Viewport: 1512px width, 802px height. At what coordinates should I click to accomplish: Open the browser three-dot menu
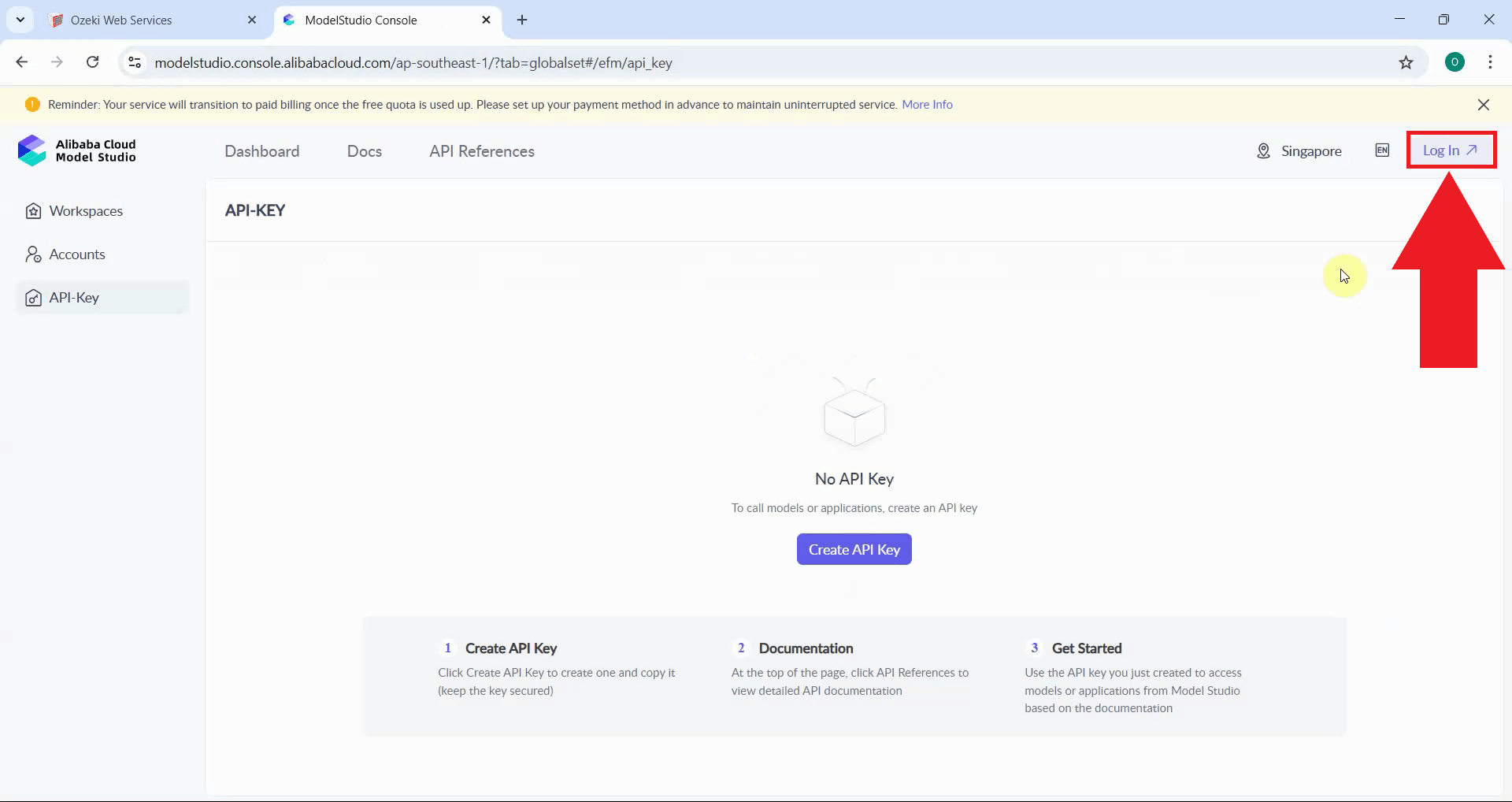1491,62
